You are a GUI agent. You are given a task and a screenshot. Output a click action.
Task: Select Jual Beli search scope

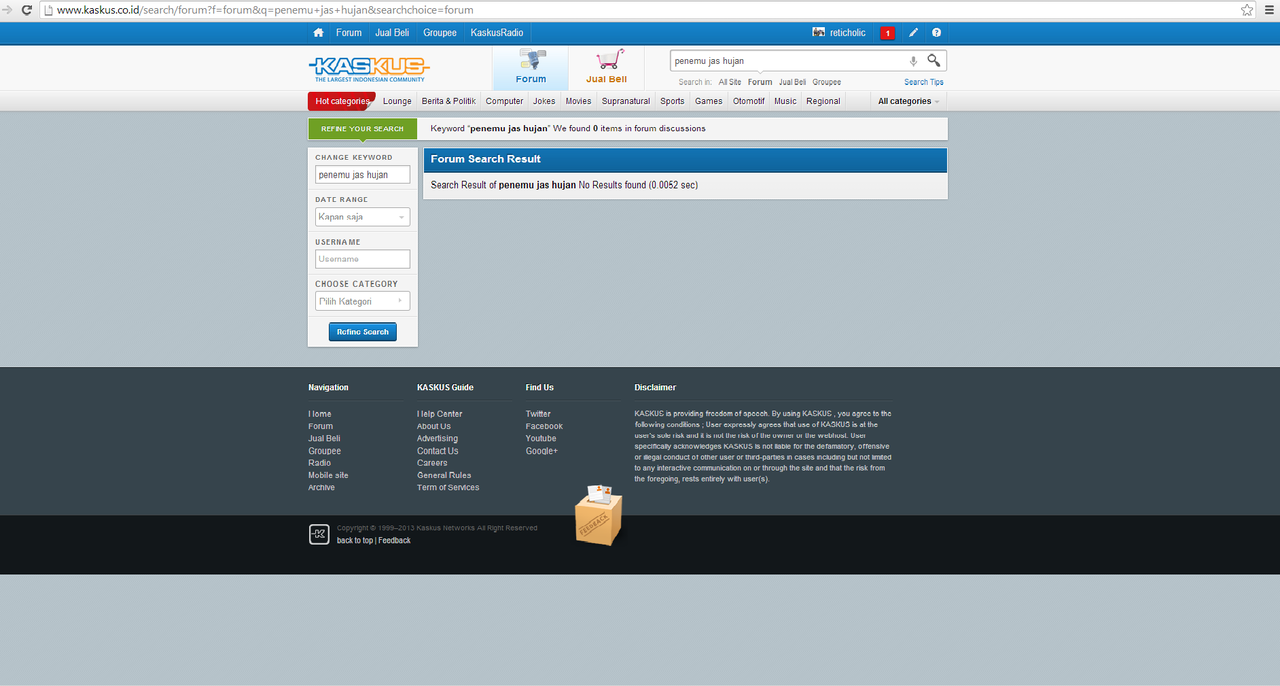click(x=793, y=82)
